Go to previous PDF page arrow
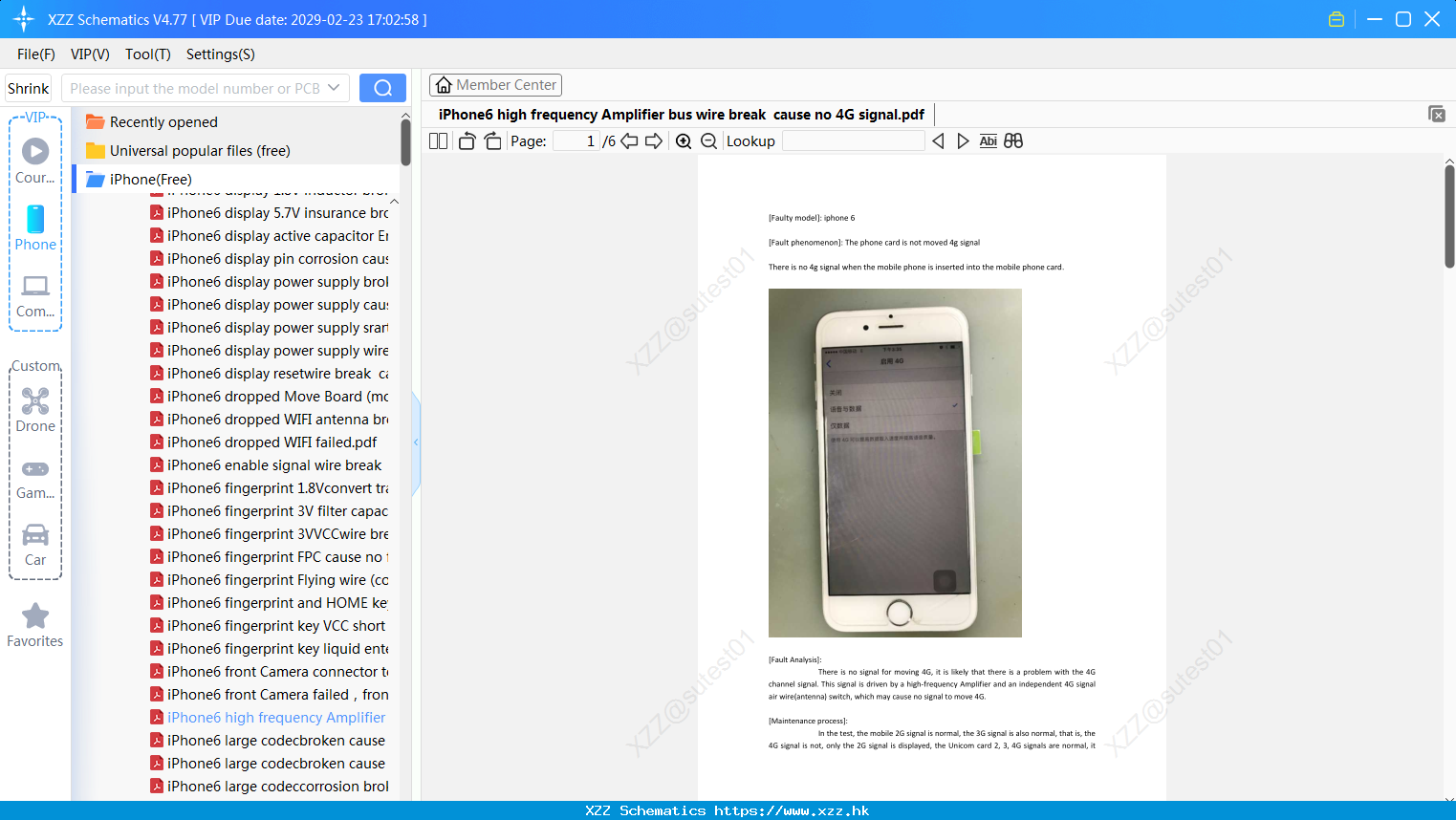The image size is (1456, 820). (x=629, y=141)
